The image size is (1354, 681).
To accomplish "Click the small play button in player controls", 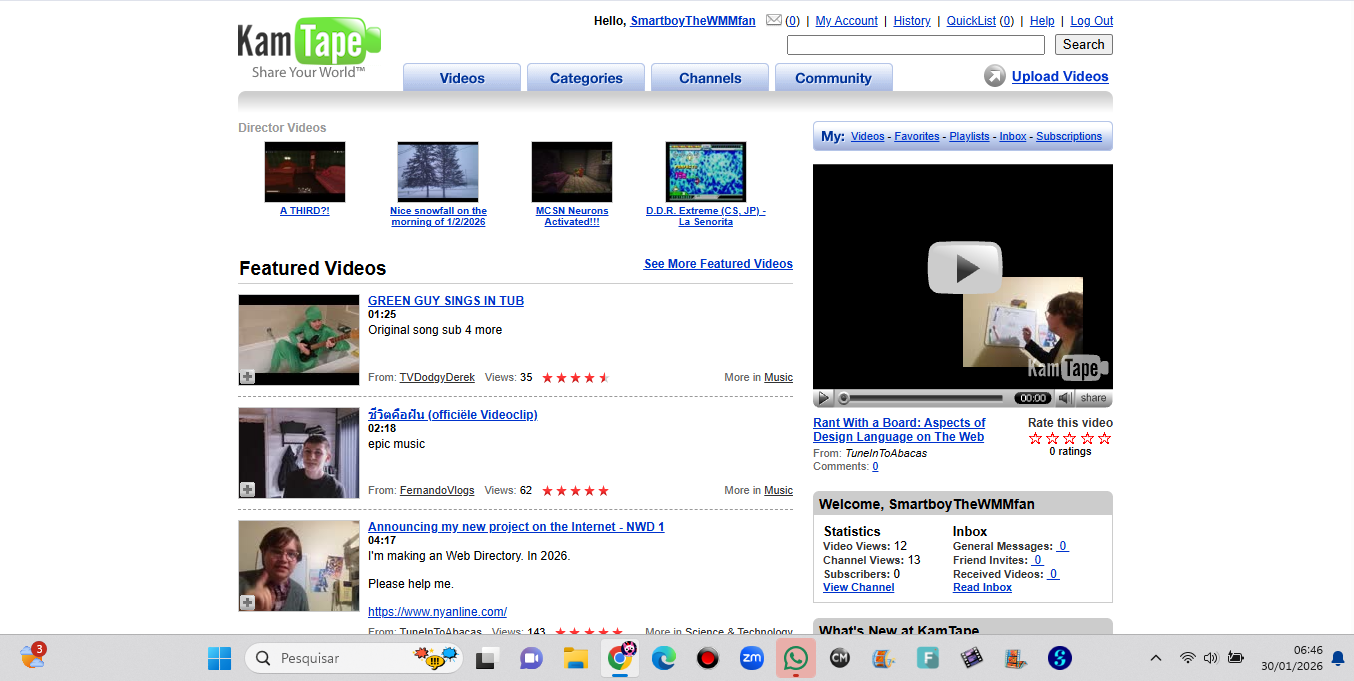I will [823, 398].
